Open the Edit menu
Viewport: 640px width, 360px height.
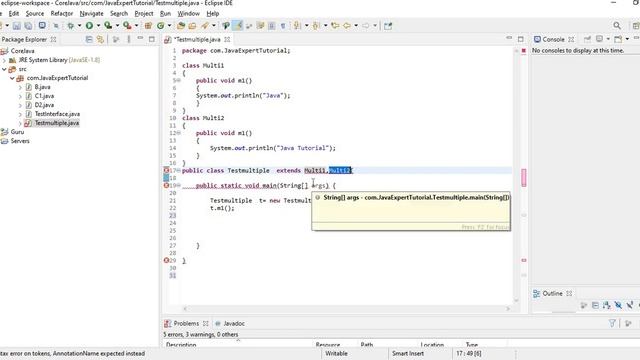(14, 13)
